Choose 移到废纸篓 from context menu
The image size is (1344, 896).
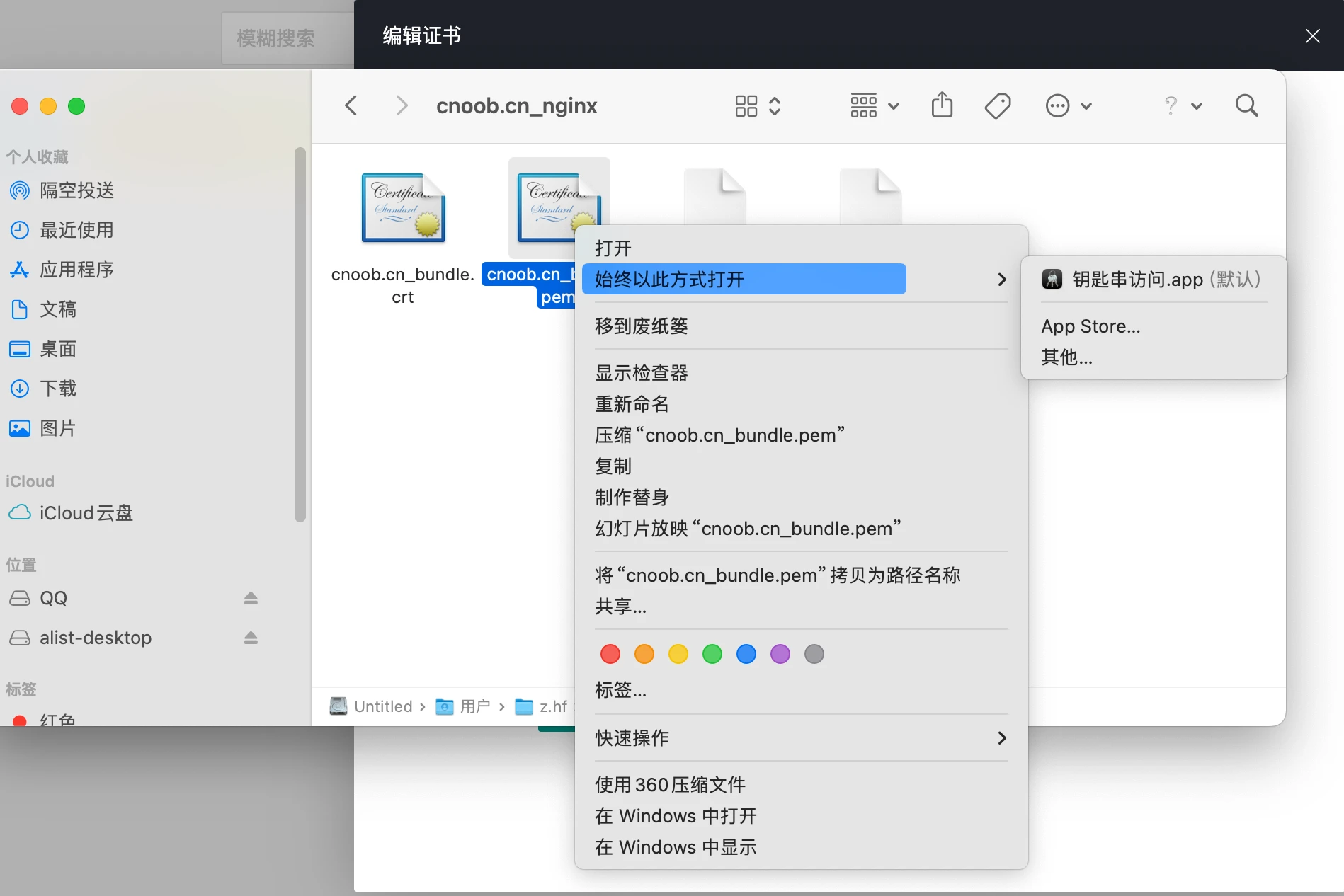(642, 326)
